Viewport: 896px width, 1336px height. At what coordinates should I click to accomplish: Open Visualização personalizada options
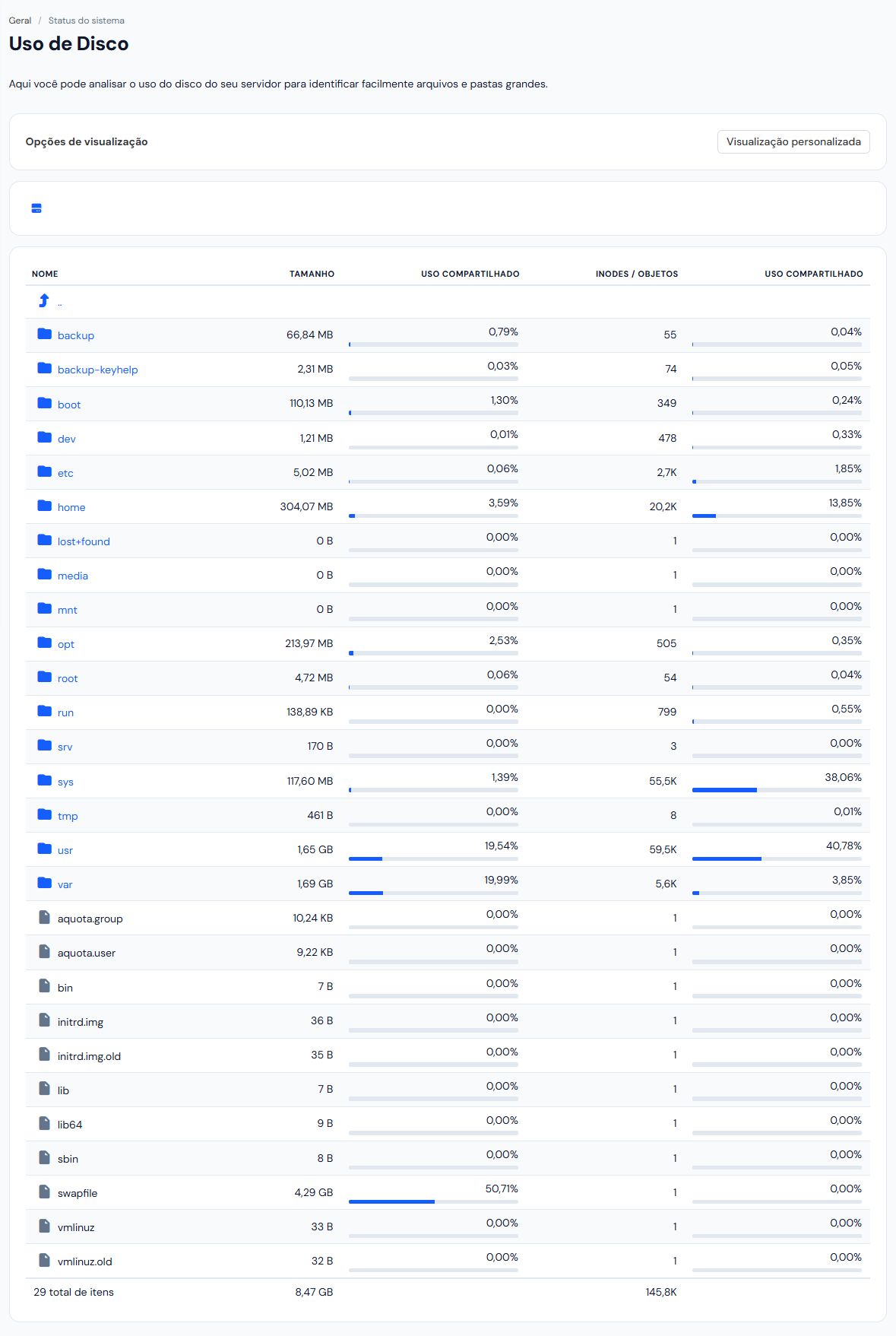pyautogui.click(x=793, y=141)
